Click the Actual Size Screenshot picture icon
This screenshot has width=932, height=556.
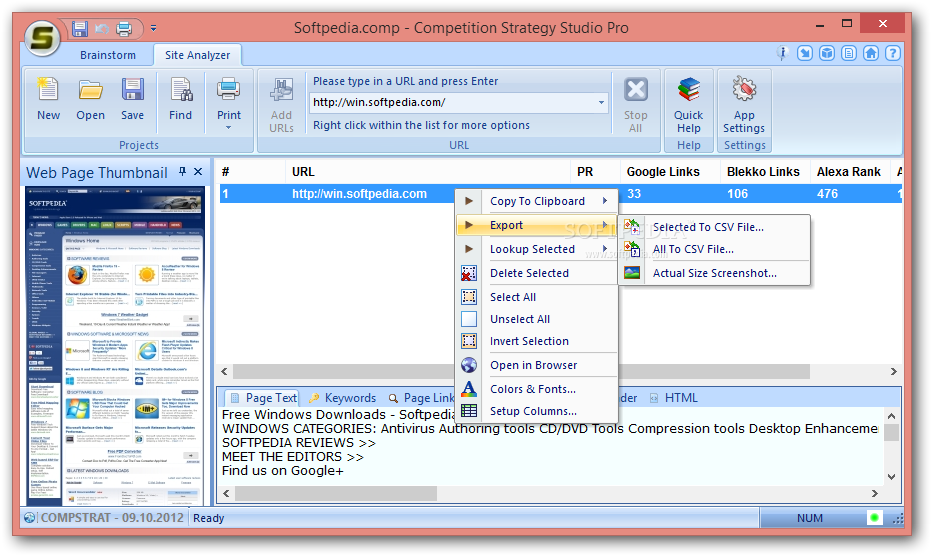tap(632, 273)
